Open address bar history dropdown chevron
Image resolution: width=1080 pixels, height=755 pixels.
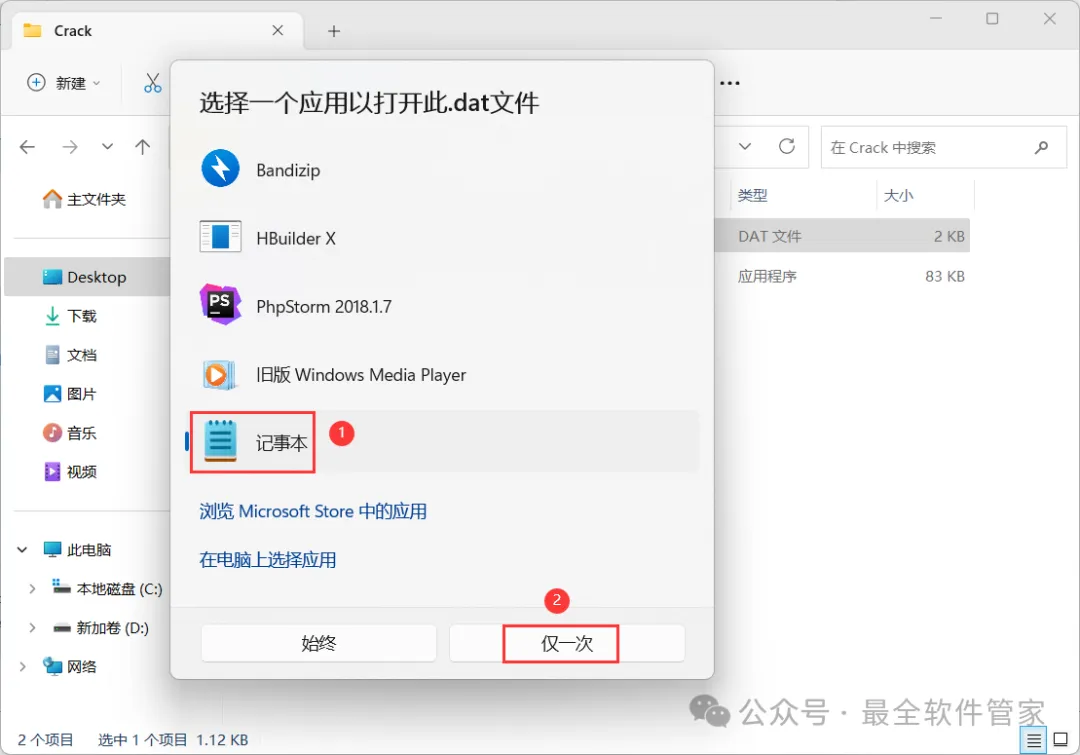tap(745, 147)
